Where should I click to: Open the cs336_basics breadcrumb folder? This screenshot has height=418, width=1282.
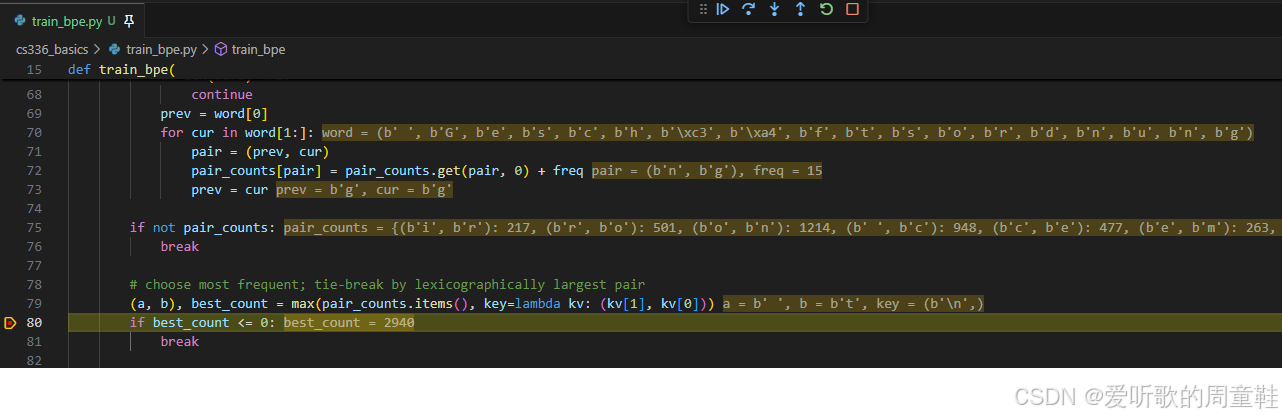51,48
